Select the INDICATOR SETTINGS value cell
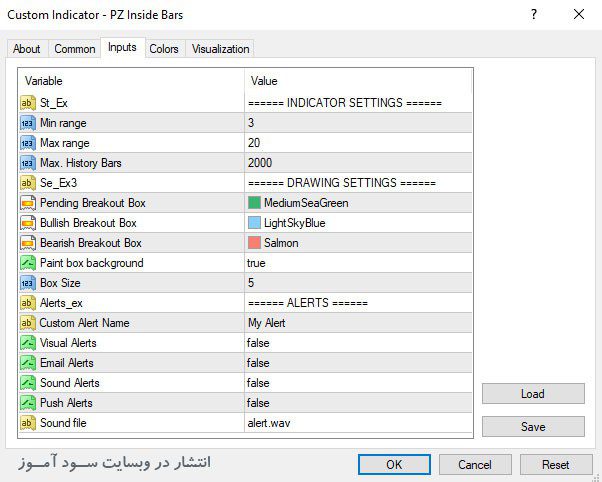The image size is (602, 482). (x=359, y=103)
